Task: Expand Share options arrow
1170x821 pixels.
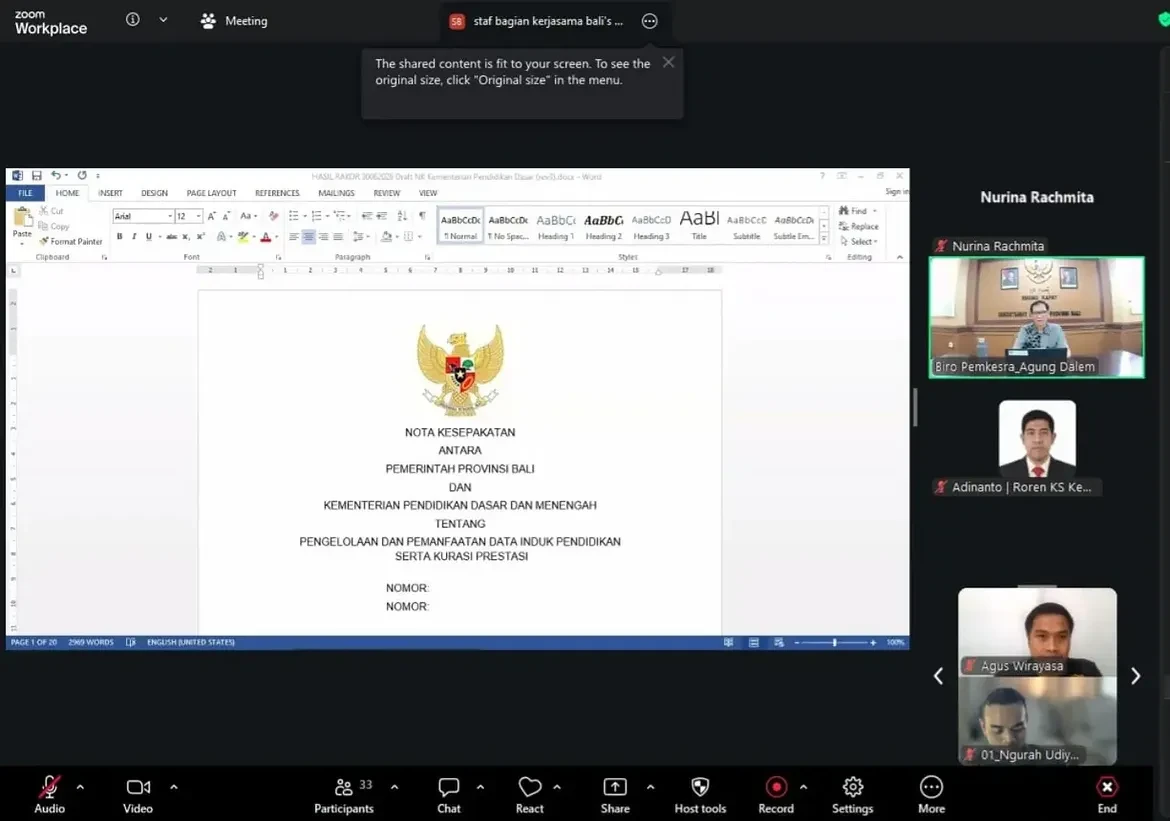Action: click(650, 787)
